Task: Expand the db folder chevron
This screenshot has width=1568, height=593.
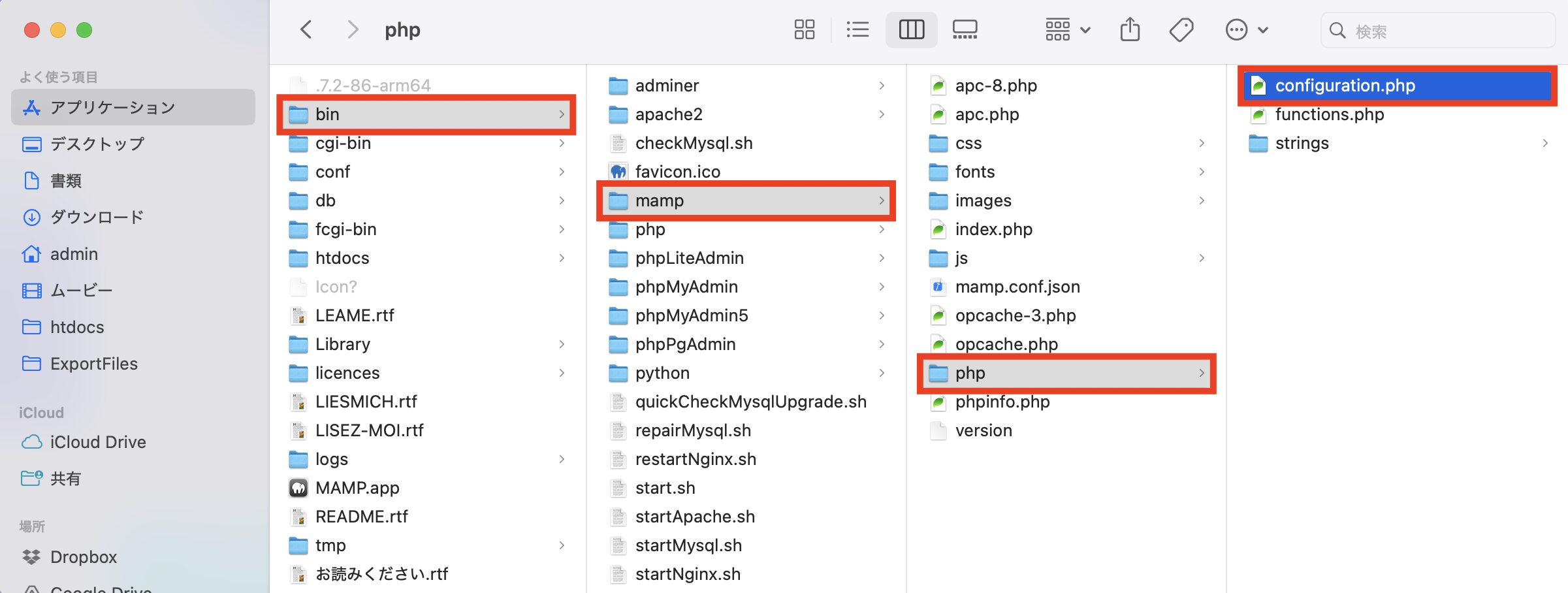Action: (562, 200)
